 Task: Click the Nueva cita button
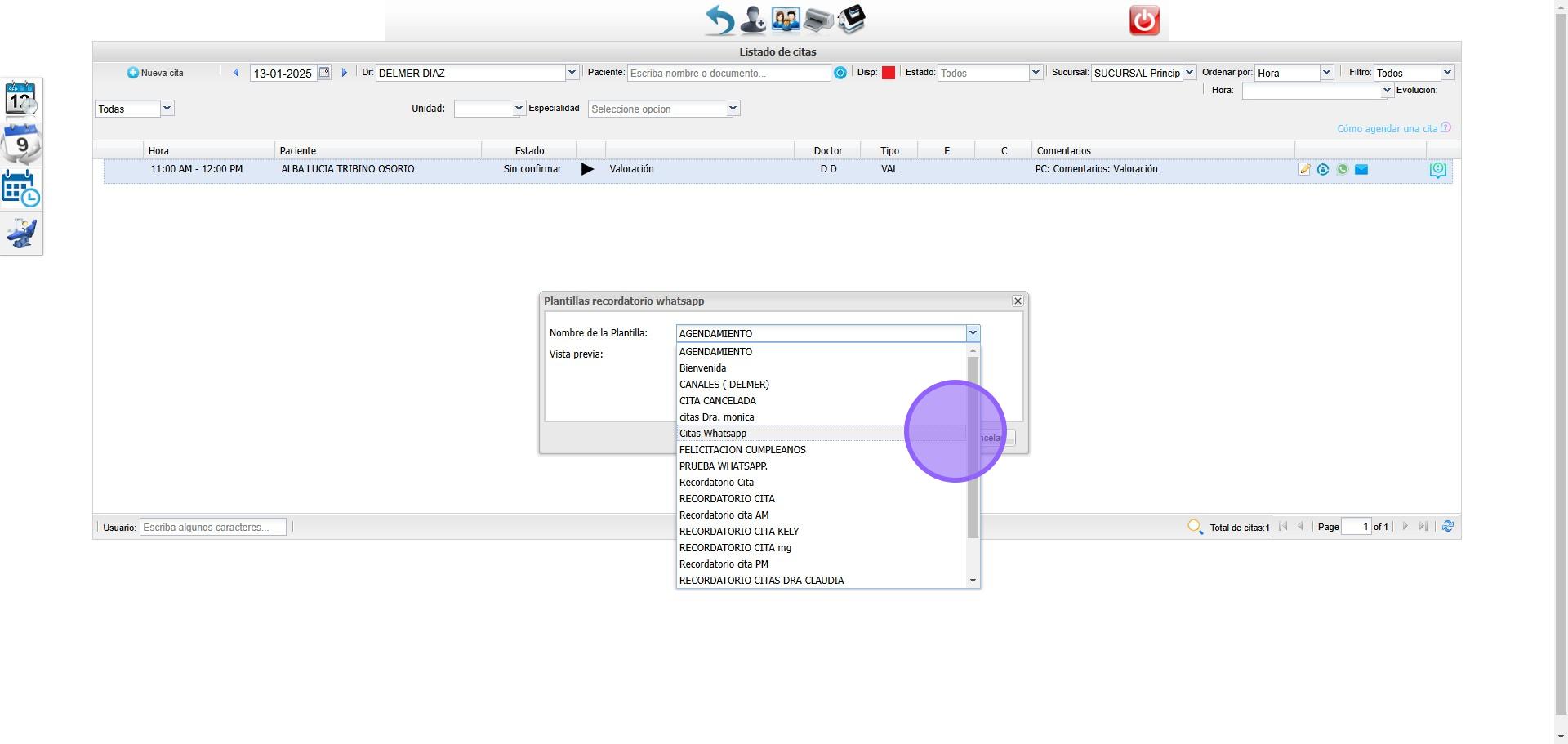click(155, 73)
